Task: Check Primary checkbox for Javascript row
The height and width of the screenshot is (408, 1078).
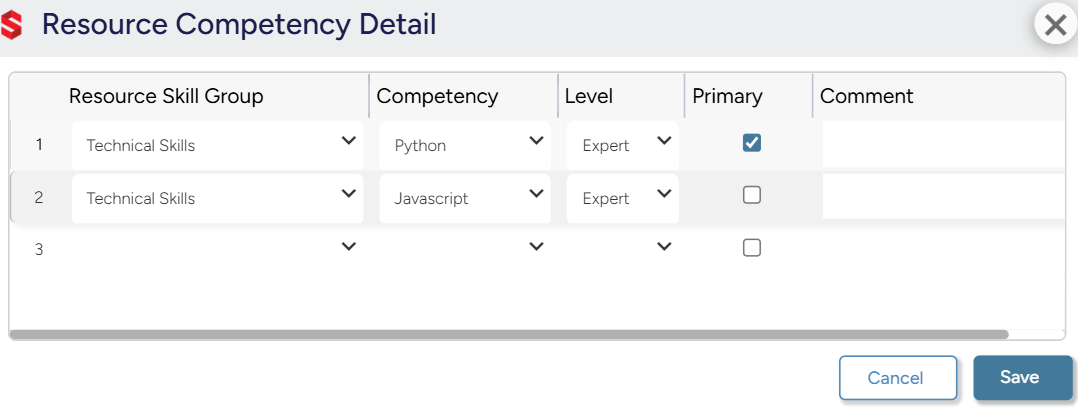Action: (x=752, y=196)
